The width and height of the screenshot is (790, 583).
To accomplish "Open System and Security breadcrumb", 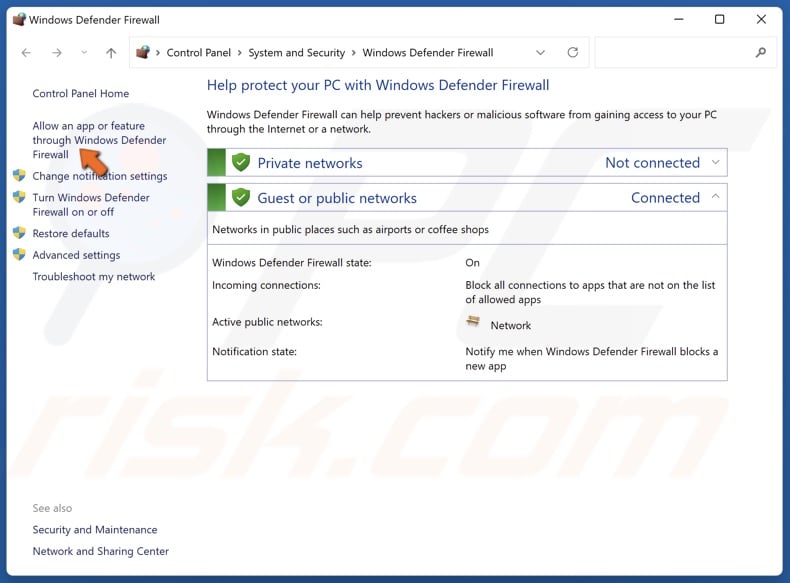I will click(x=297, y=52).
